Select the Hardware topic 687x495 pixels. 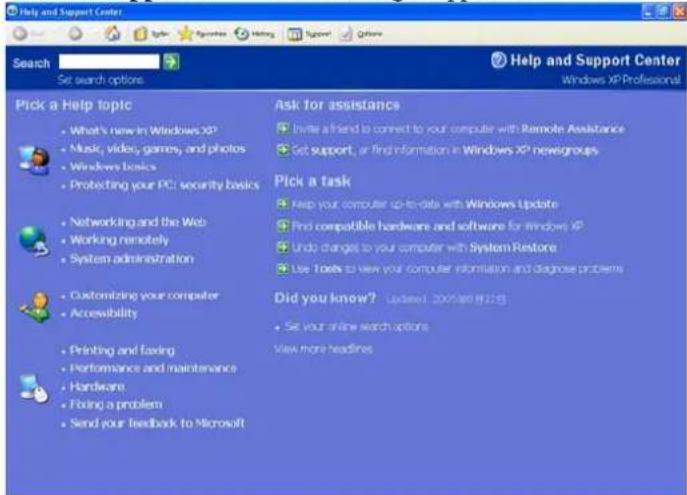coord(97,387)
